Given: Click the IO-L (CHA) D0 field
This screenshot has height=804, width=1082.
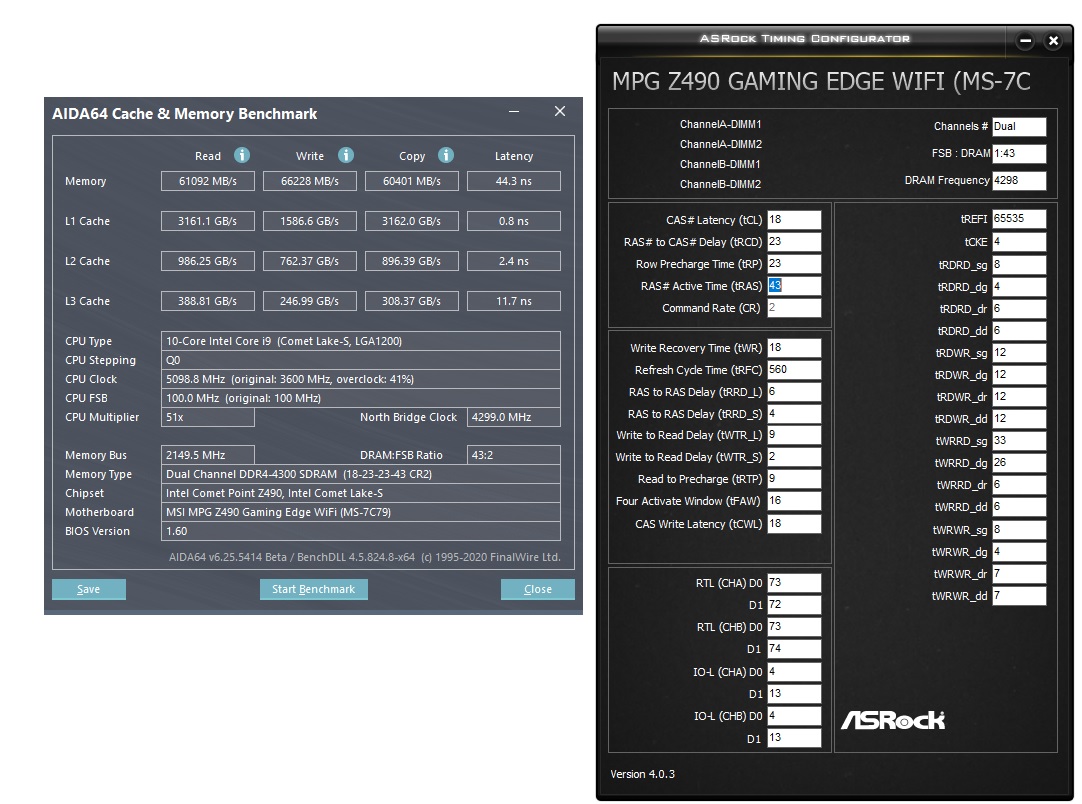Looking at the screenshot, I should coord(794,671).
